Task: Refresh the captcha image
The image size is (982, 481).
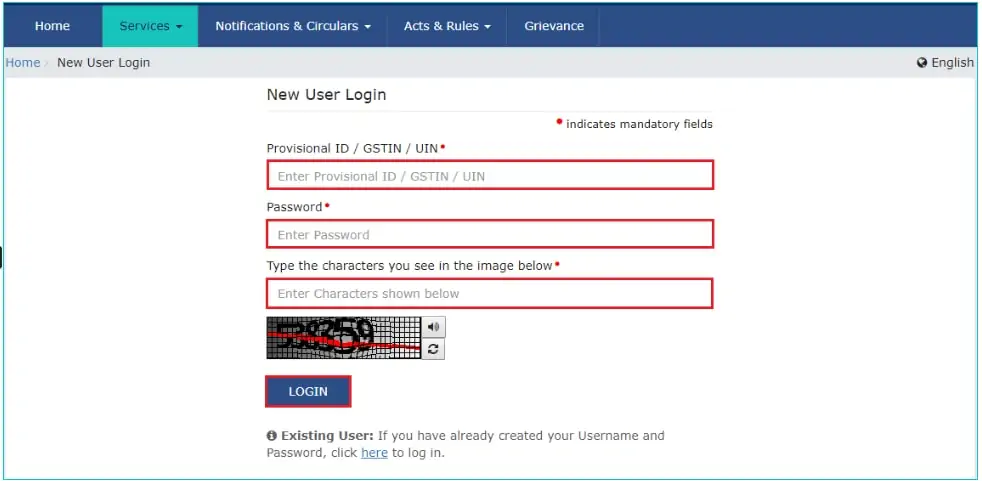Action: 433,349
